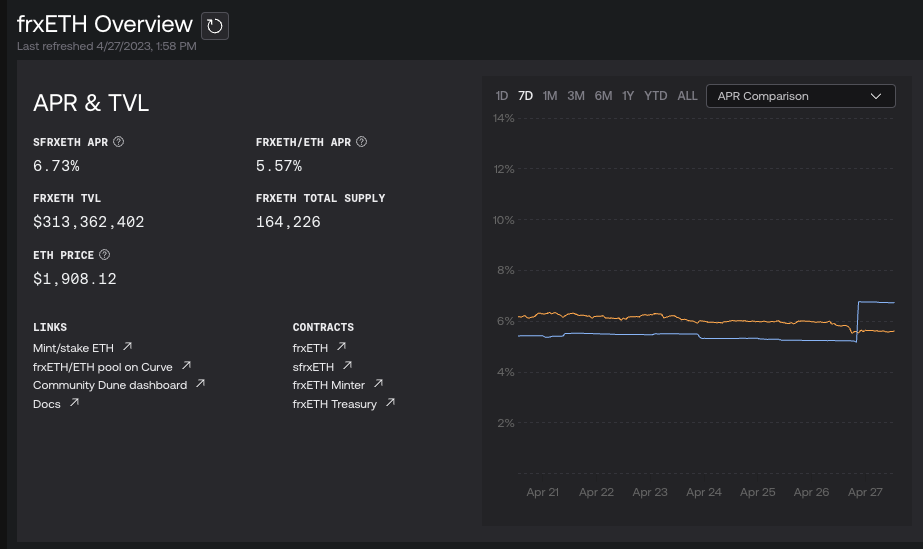Select the 7D time range
923x549 pixels.
click(x=525, y=96)
